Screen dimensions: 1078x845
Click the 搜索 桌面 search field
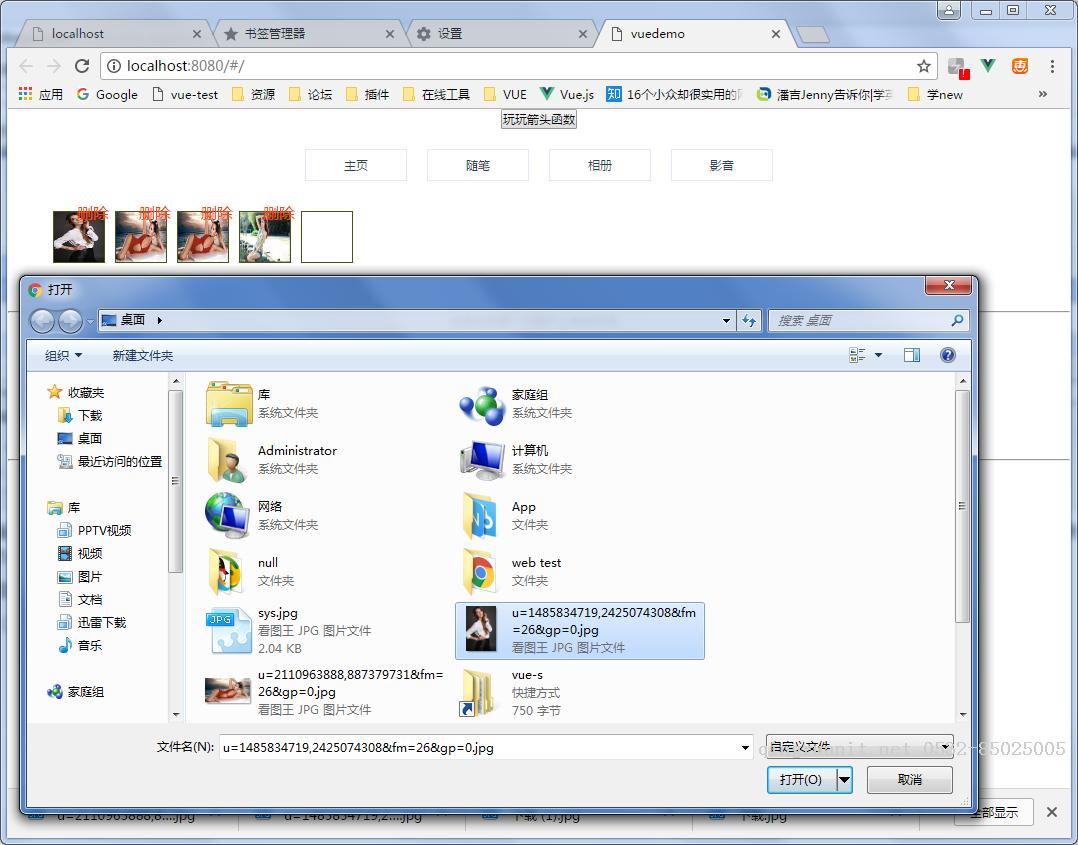pos(860,321)
